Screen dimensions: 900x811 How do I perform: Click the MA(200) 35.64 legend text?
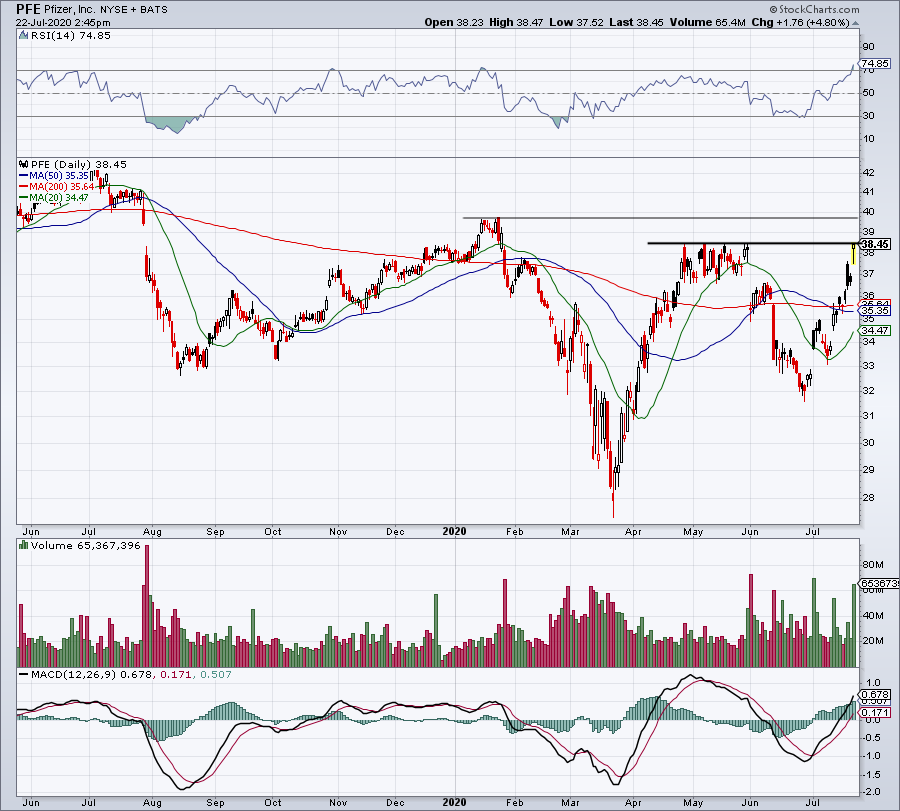point(62,187)
